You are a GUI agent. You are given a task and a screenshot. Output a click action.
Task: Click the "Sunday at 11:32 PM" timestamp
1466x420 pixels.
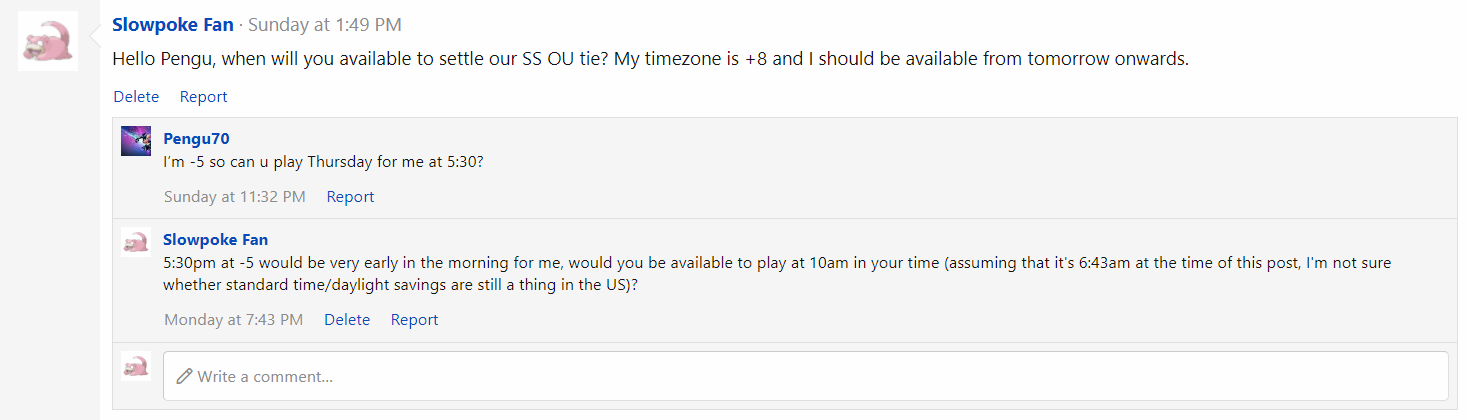coord(235,197)
